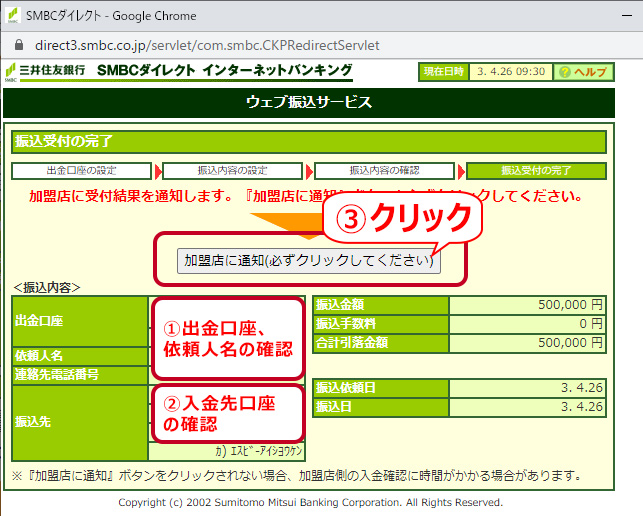Viewport: 643px width, 516px height.
Task: Click the 加盟店に通知 button
Action: point(308,261)
